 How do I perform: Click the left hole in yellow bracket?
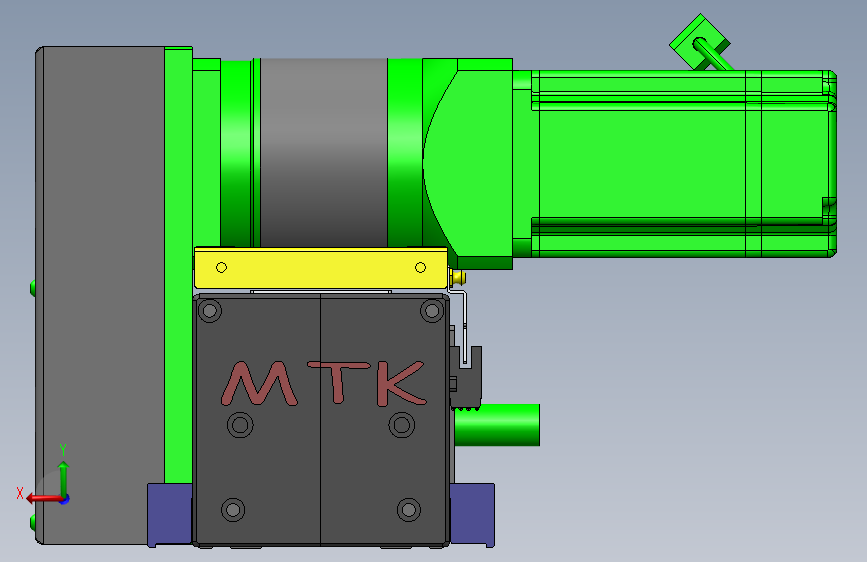[221, 268]
